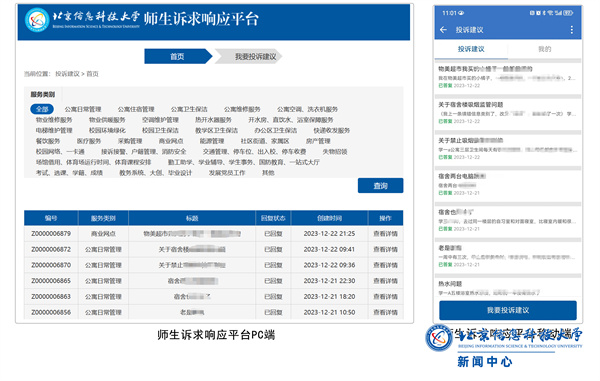Open the 宿舍两台电脑 item in the mobile list

pos(508,184)
